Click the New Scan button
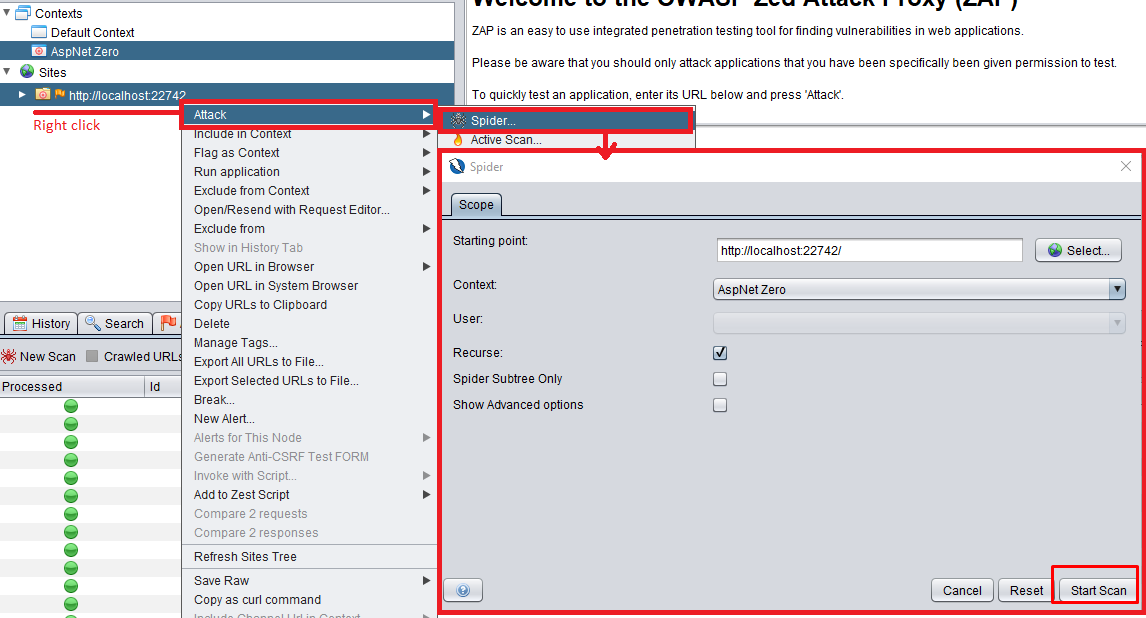This screenshot has width=1146, height=618. coord(39,356)
